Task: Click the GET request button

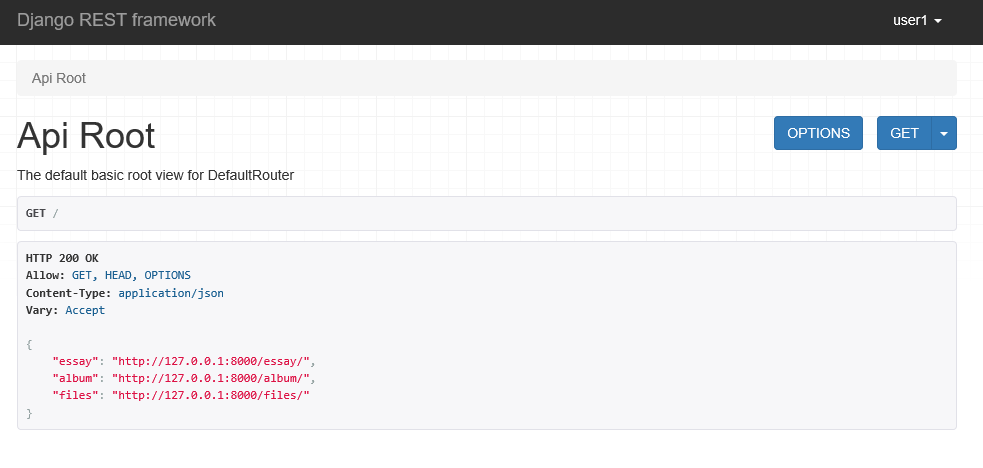Action: pyautogui.click(x=904, y=133)
